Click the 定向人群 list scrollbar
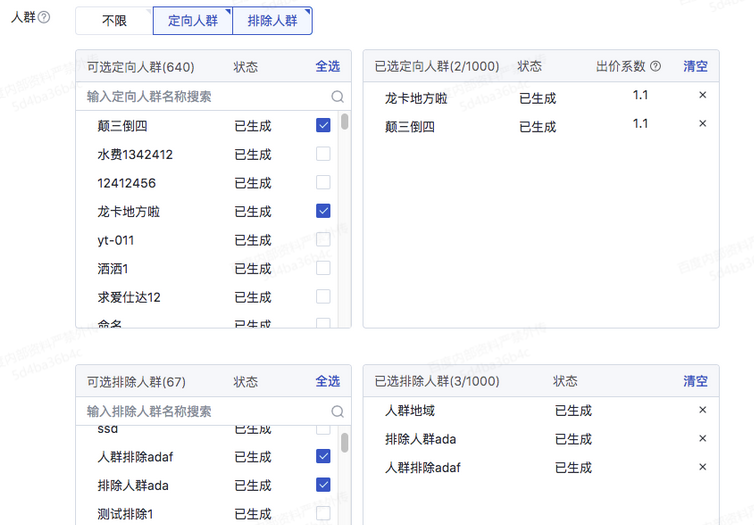 click(344, 122)
